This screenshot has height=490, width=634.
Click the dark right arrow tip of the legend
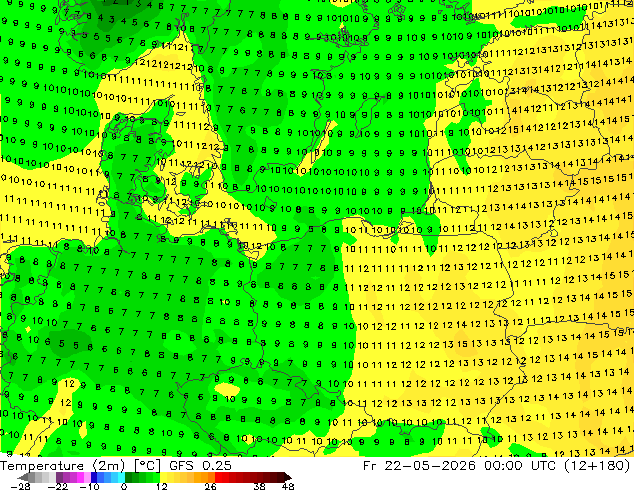coord(288,477)
